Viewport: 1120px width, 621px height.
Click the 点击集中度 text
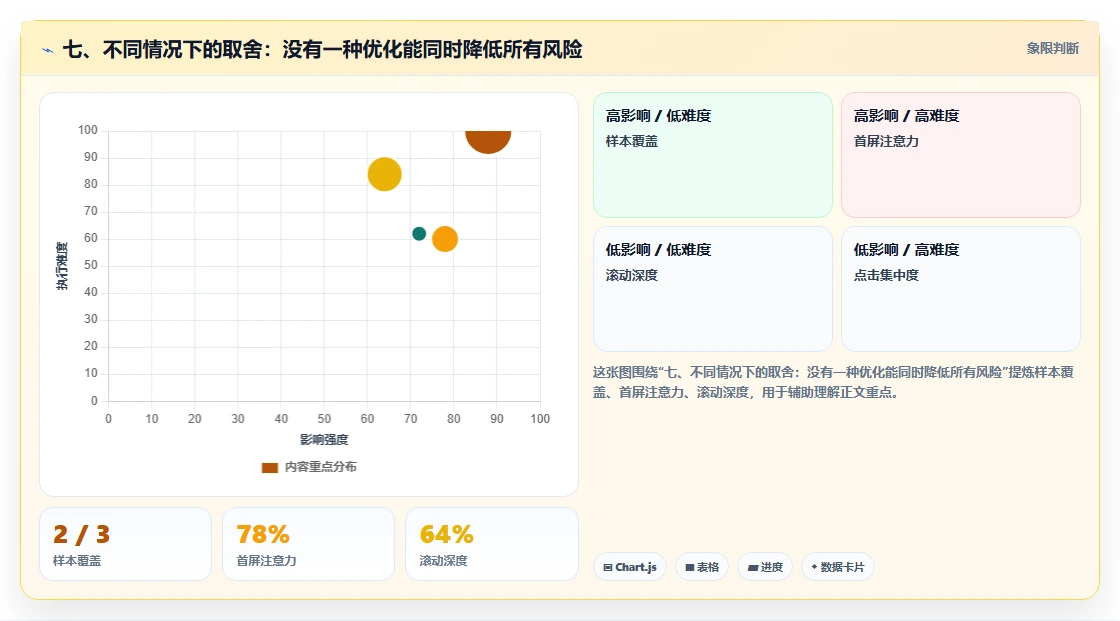[x=886, y=275]
